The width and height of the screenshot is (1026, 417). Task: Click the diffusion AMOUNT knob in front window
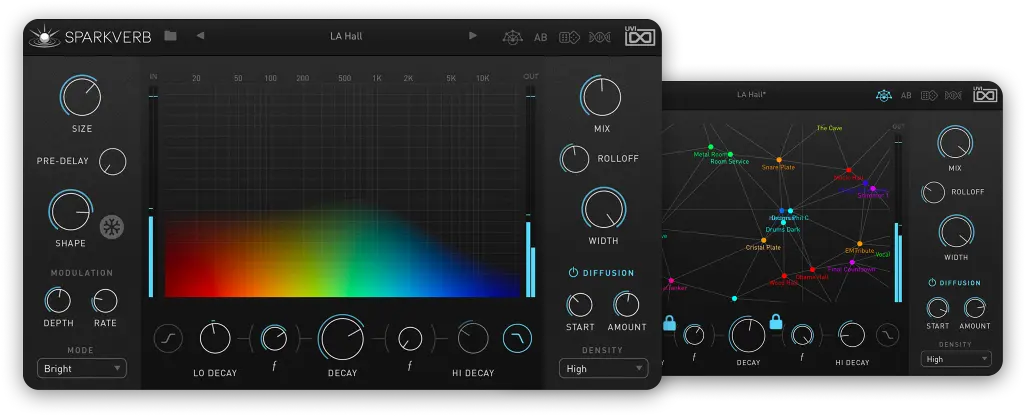pyautogui.click(x=626, y=305)
